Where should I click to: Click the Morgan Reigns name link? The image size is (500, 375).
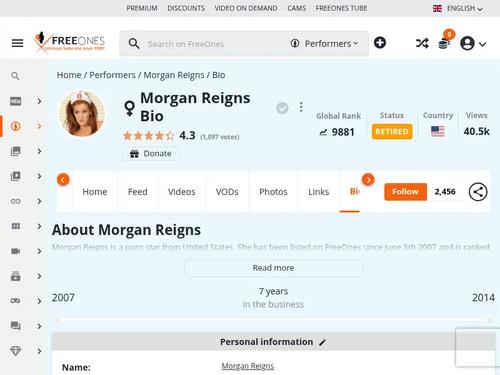248,366
